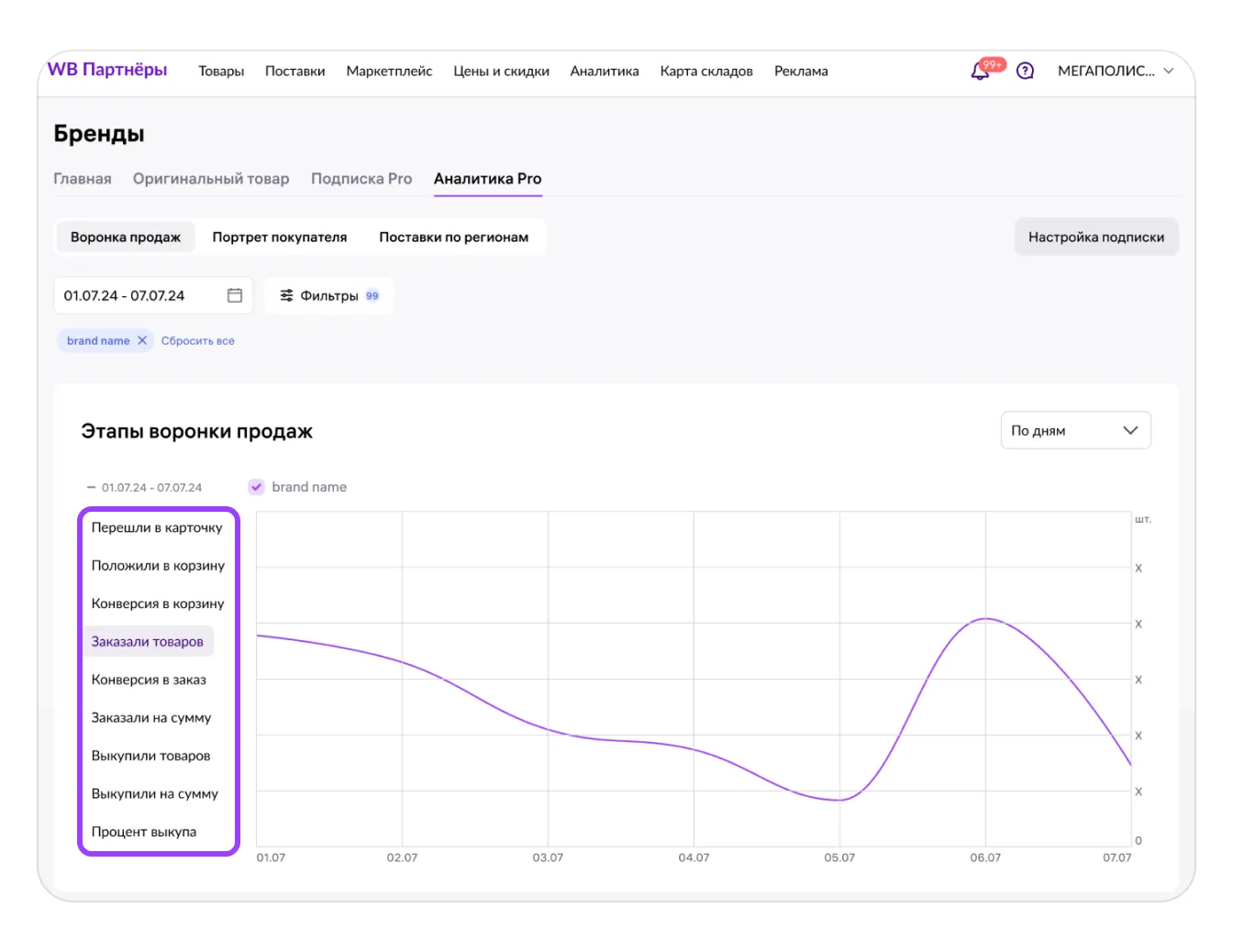
Task: Select the Аналитика Pro tab
Action: pyautogui.click(x=488, y=179)
